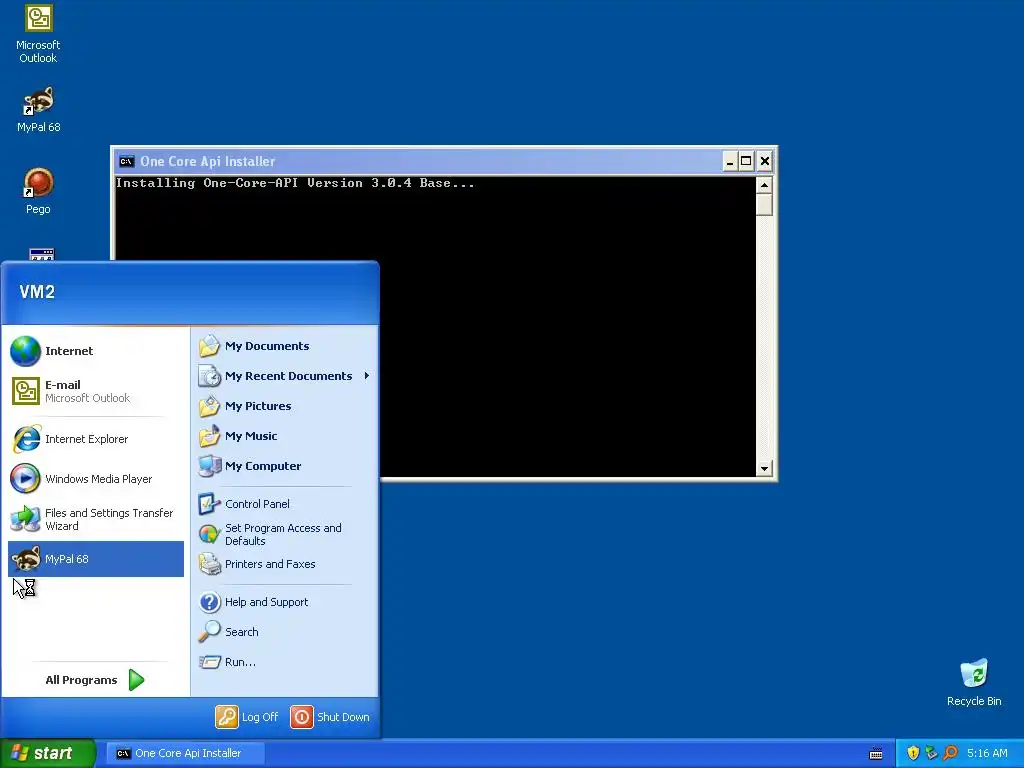Open Control Panel

pyautogui.click(x=284, y=504)
